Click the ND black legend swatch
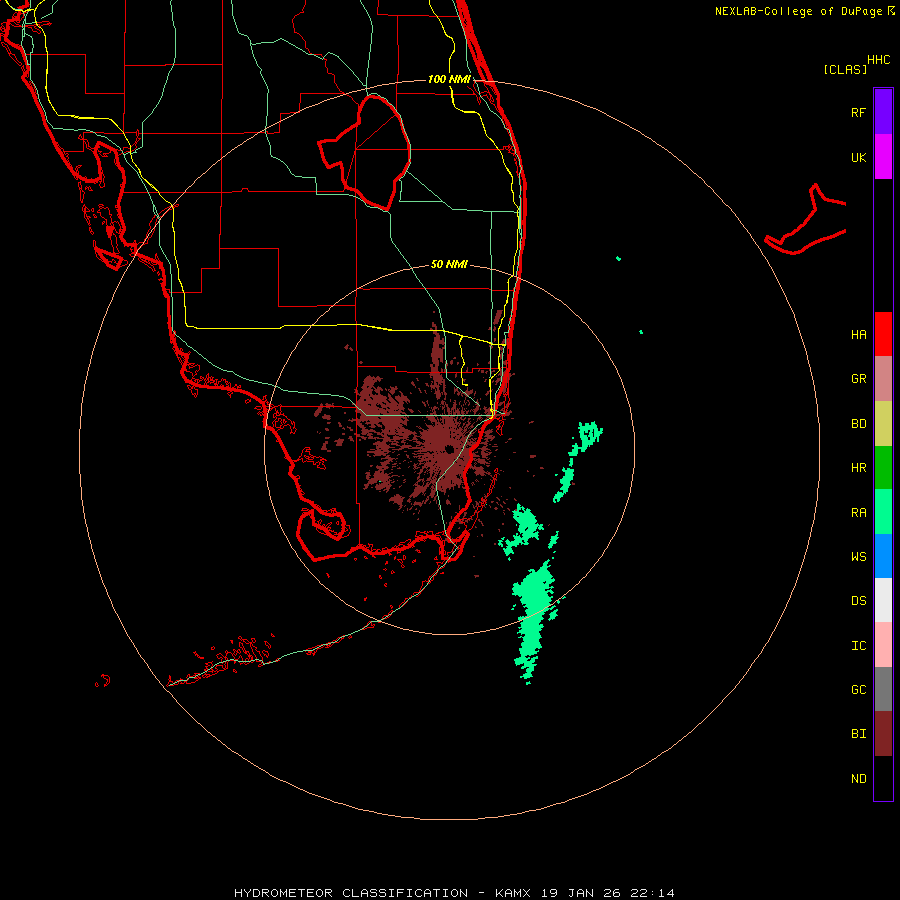The width and height of the screenshot is (900, 900). click(883, 778)
